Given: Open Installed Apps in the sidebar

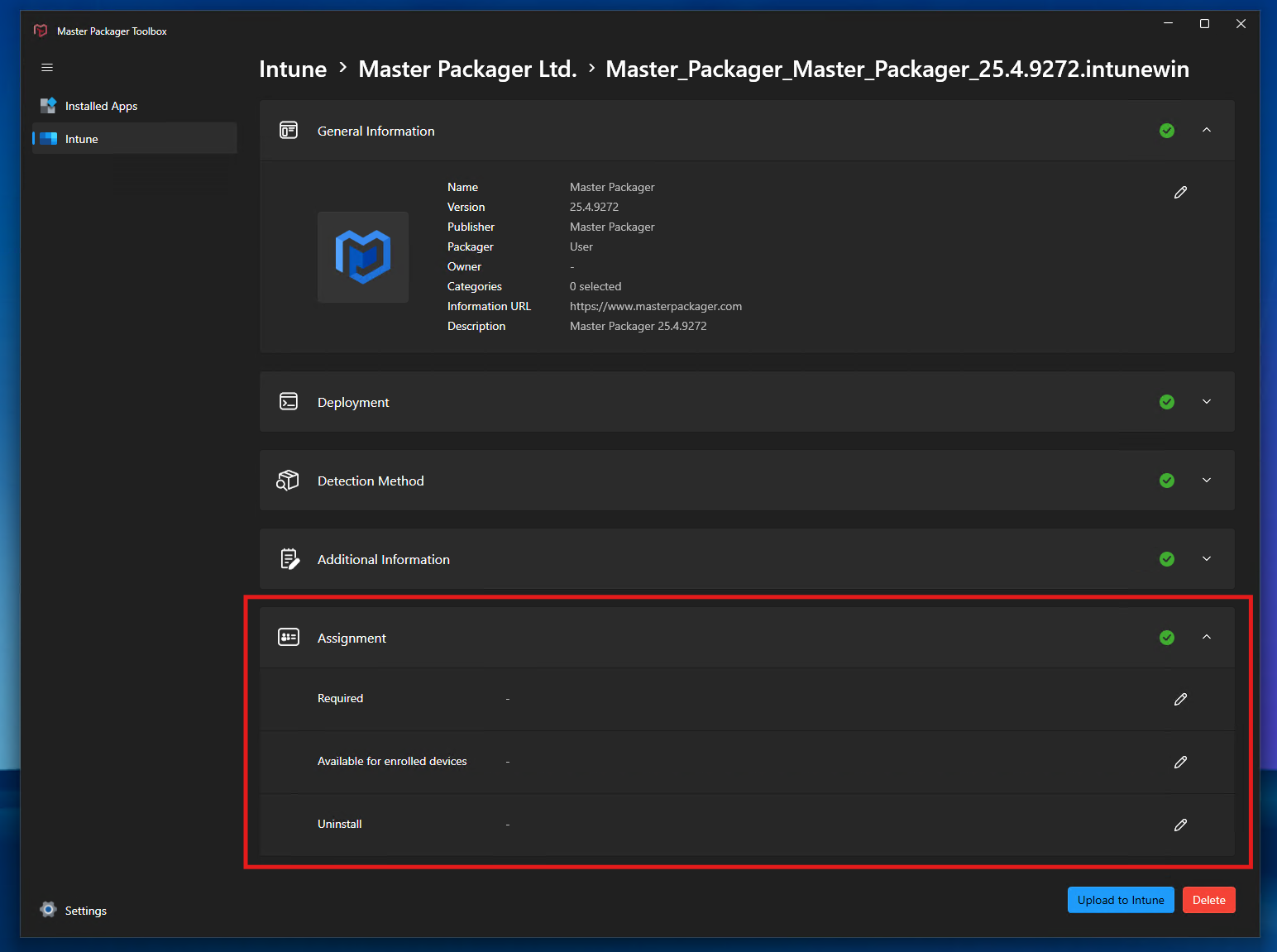Looking at the screenshot, I should pos(134,106).
